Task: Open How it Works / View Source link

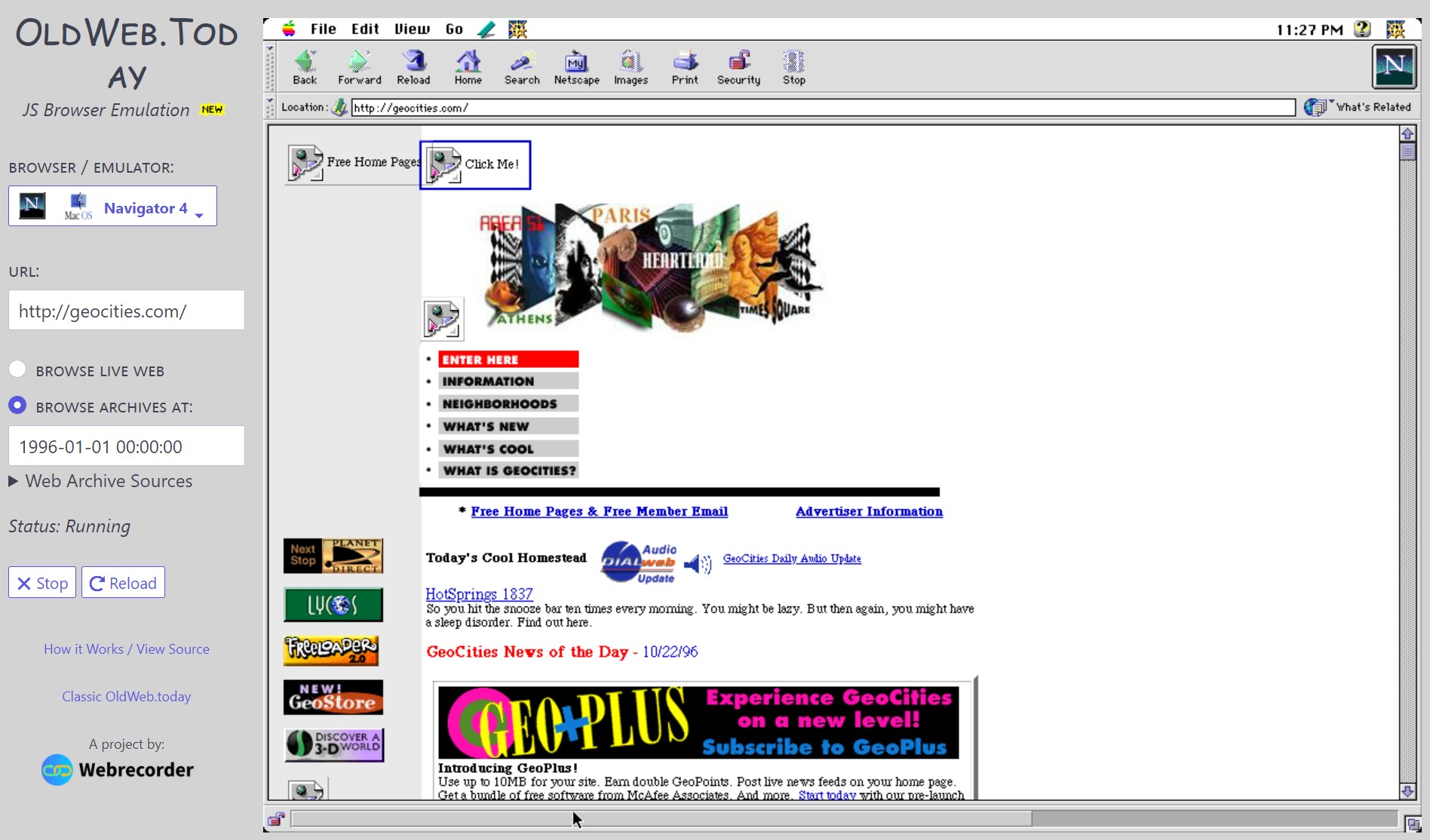Action: coord(127,648)
